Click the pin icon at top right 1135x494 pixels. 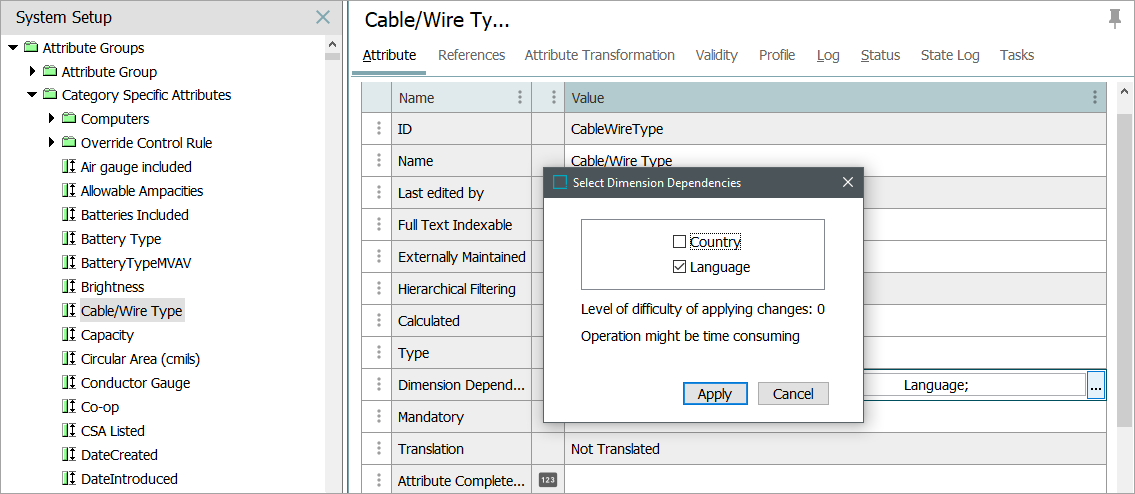[x=1115, y=20]
